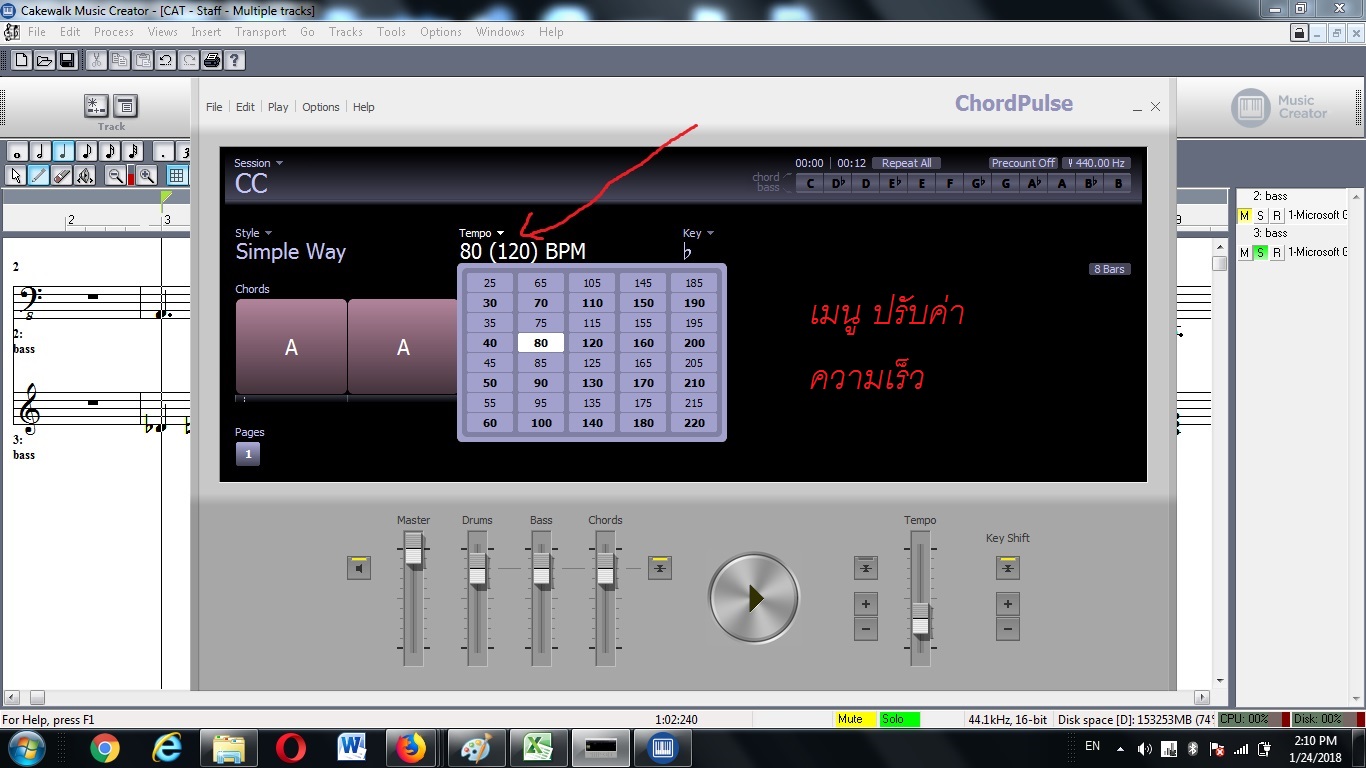Click the Paste clipboard icon

pyautogui.click(x=142, y=60)
